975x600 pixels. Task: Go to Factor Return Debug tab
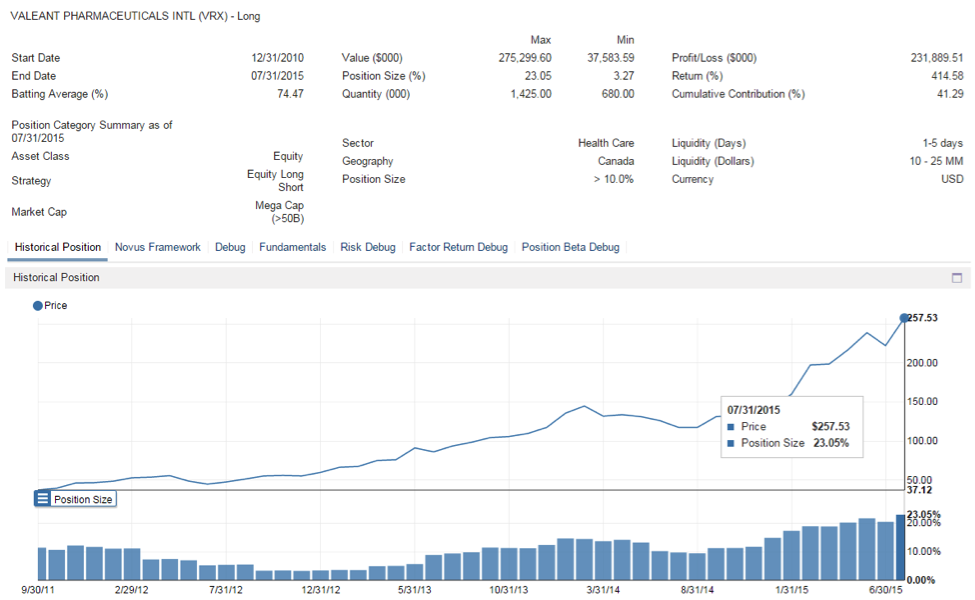458,247
